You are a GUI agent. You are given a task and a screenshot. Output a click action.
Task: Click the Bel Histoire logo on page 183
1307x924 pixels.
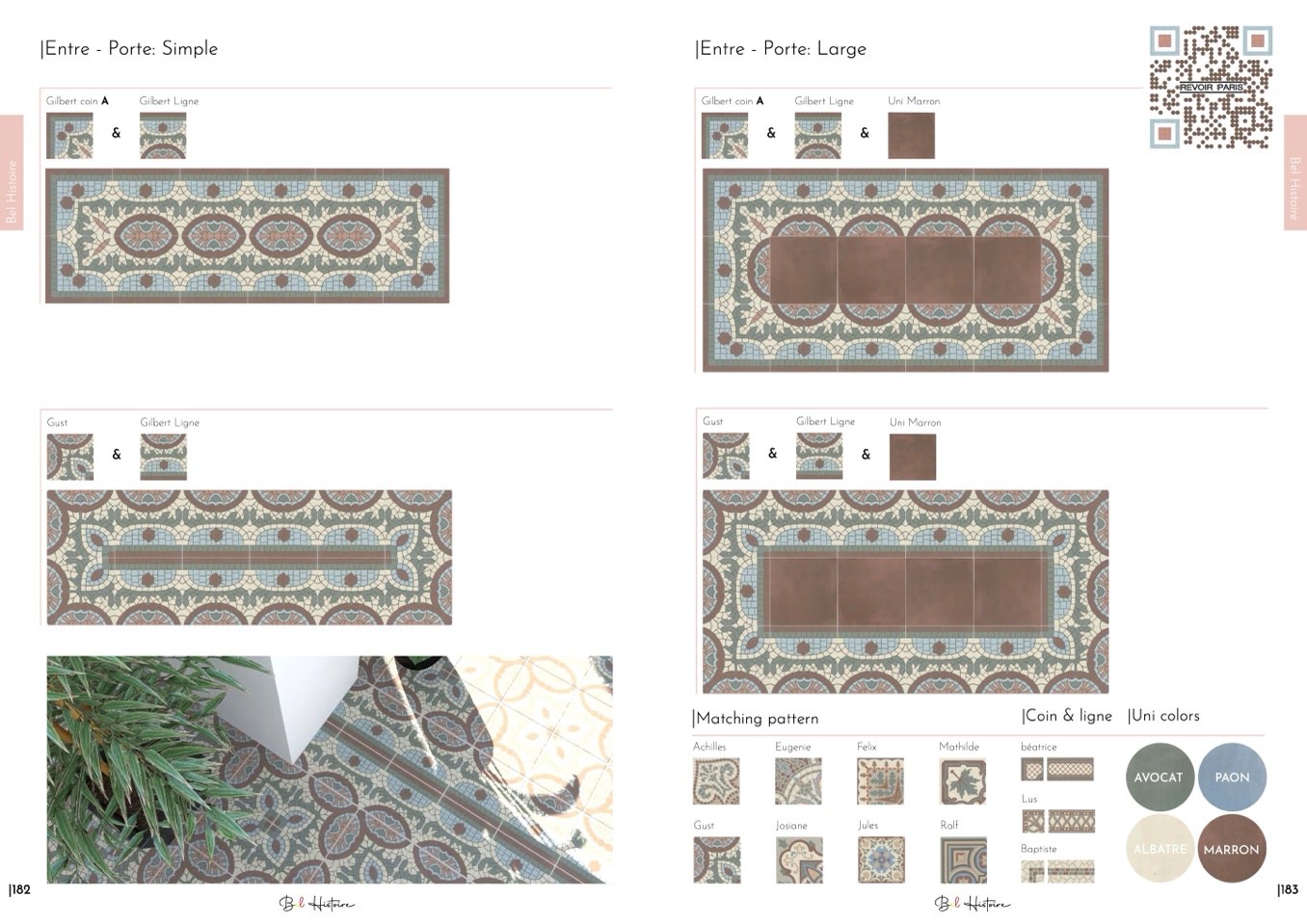[972, 903]
